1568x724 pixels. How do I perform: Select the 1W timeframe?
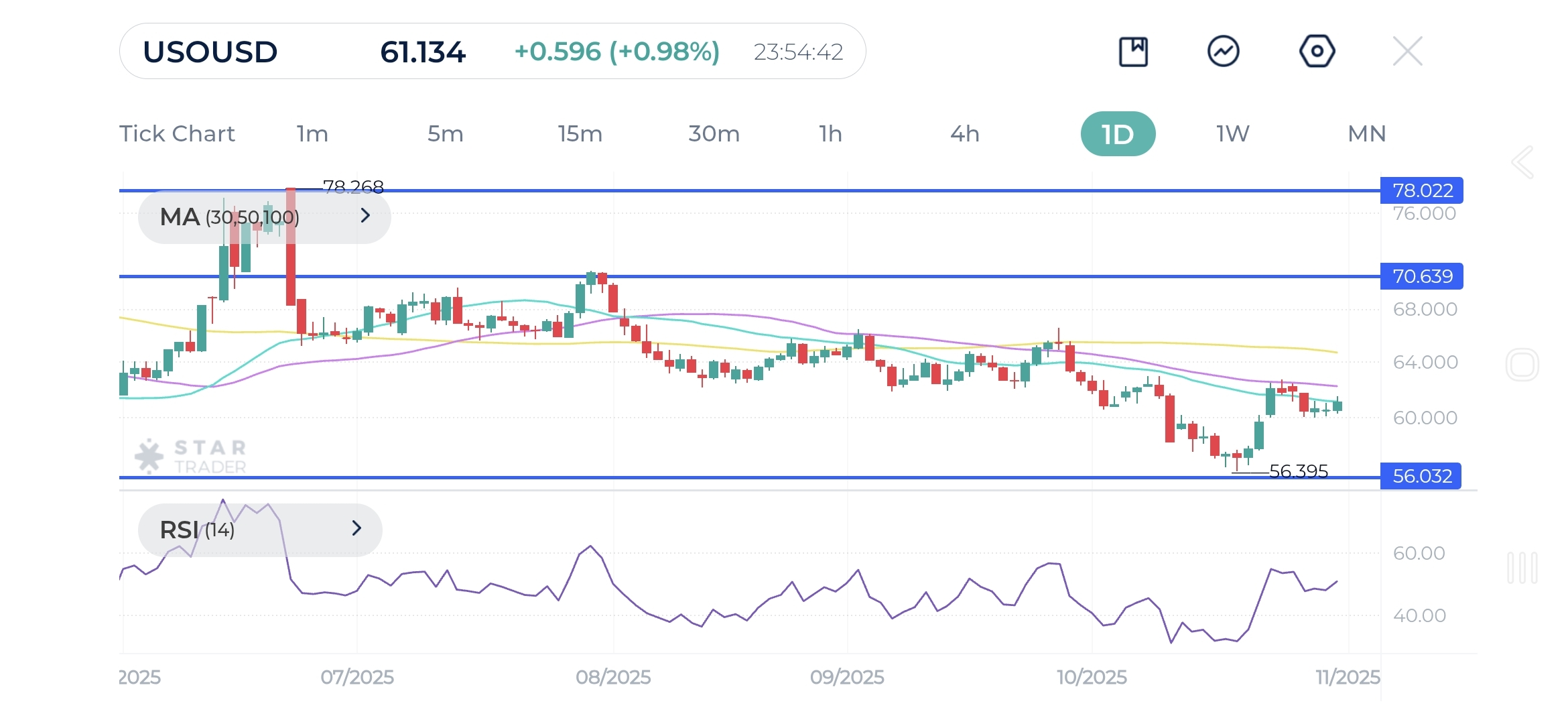click(1233, 134)
